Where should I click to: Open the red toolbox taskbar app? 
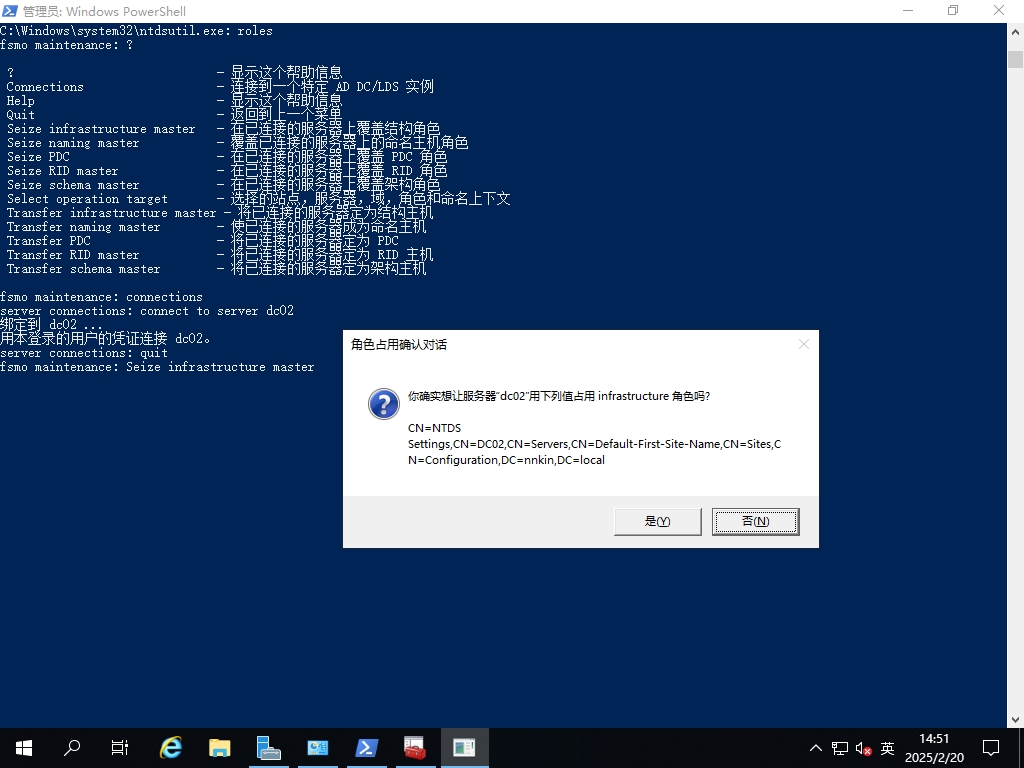[x=415, y=747]
